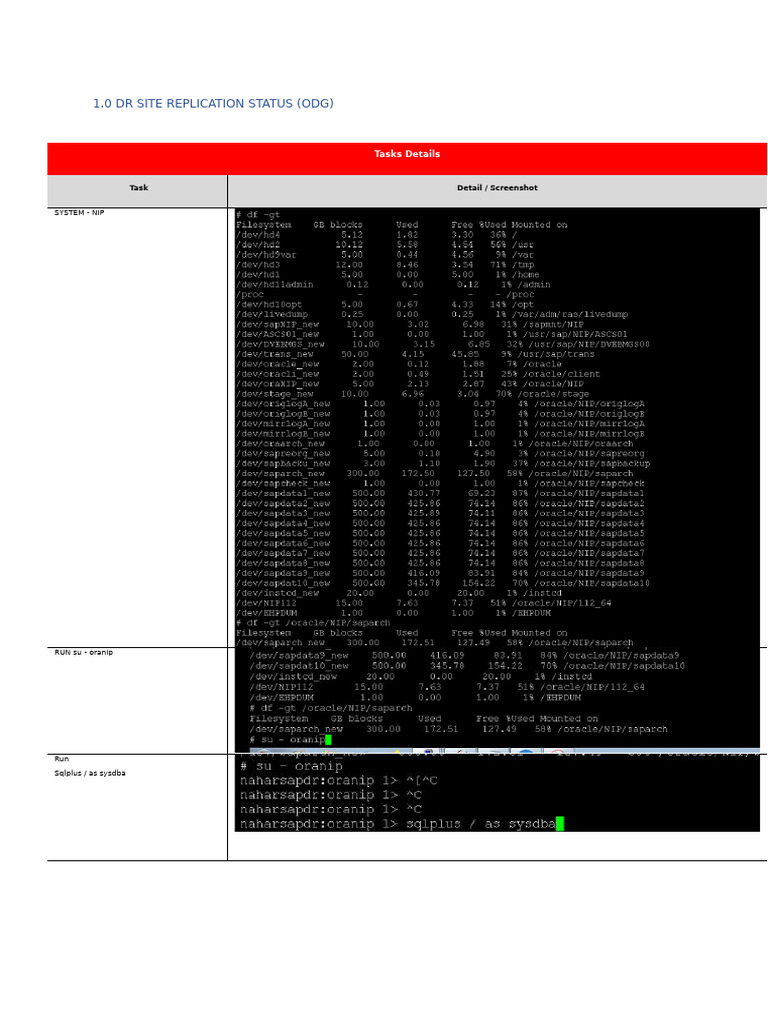Click the 'Detail / Screenshot' column header

click(x=497, y=190)
